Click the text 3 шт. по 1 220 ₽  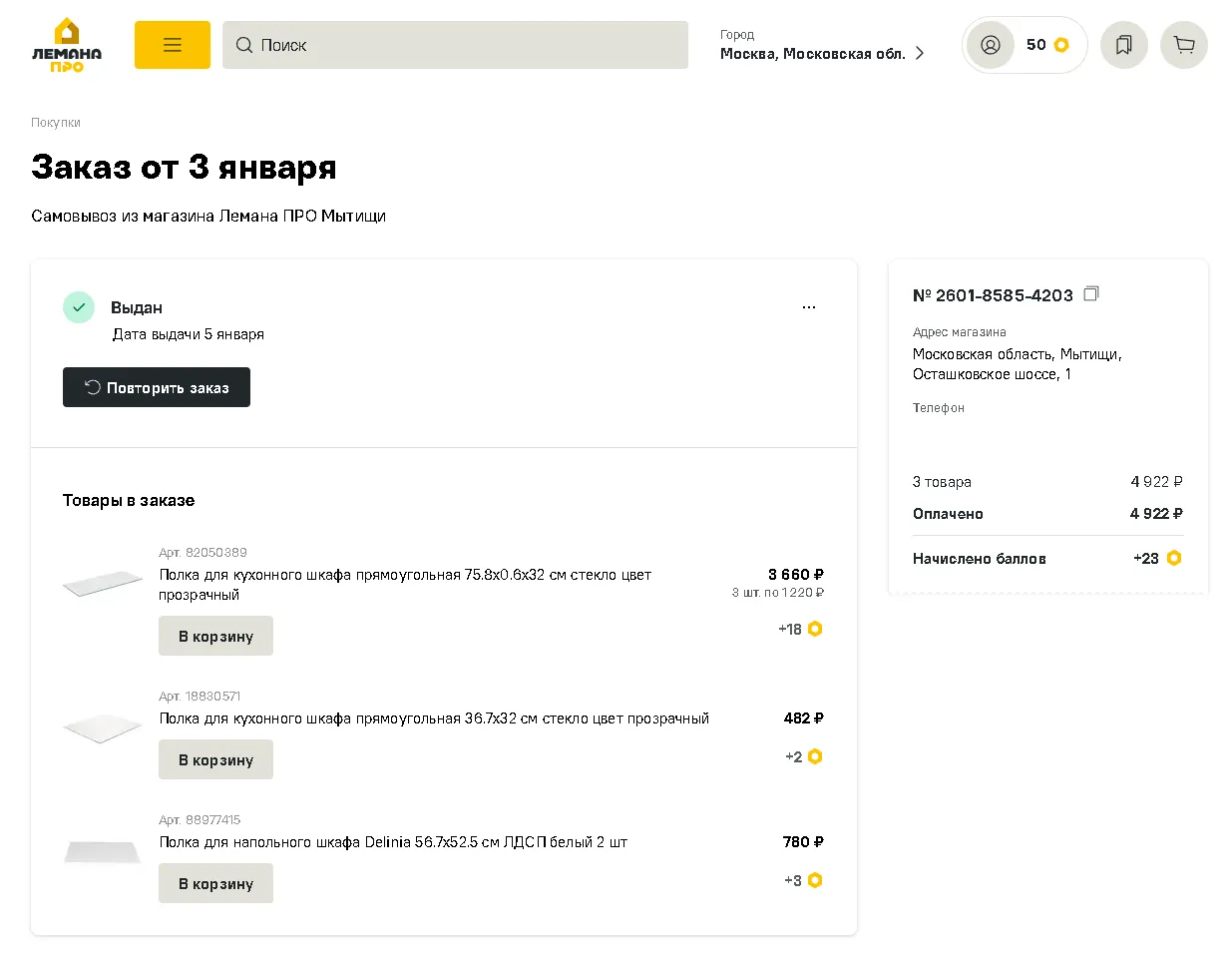[778, 593]
